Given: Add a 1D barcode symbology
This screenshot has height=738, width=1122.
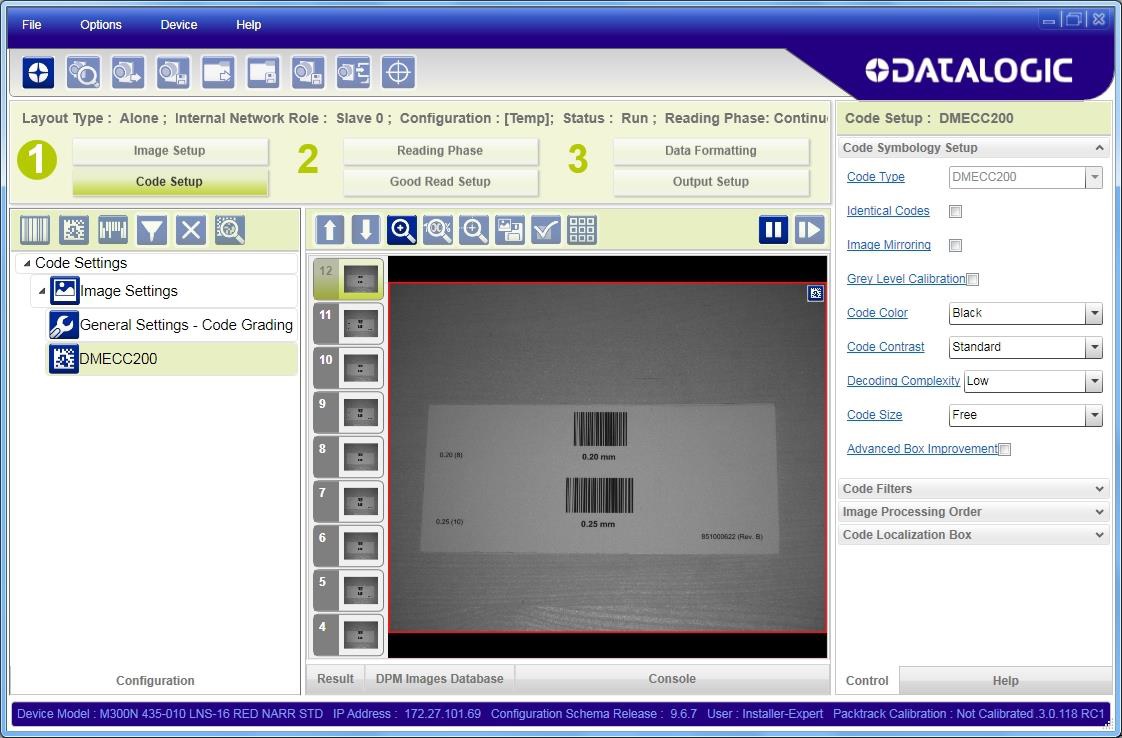Looking at the screenshot, I should [35, 230].
